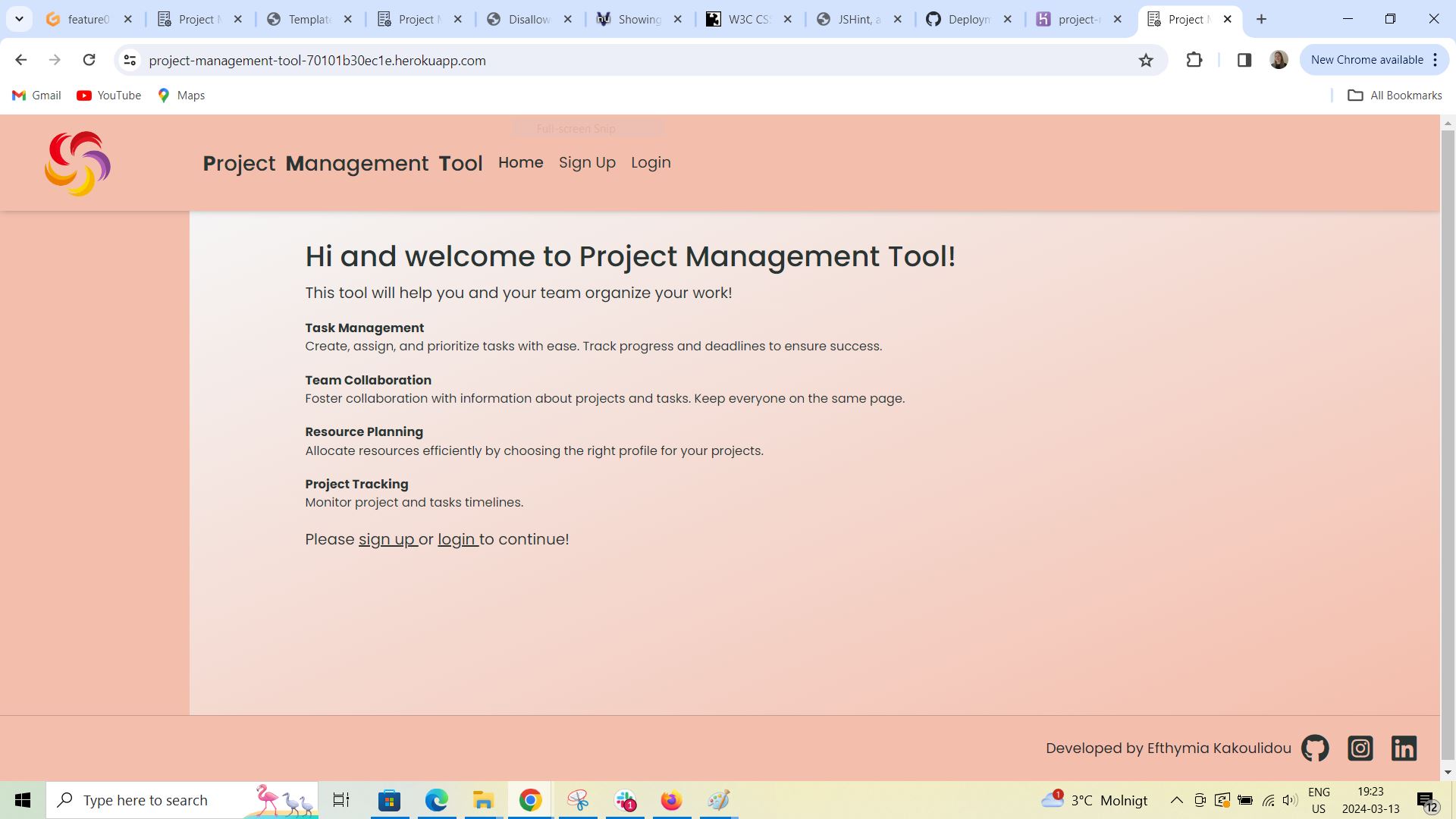Select the Sign Up navigation item
The height and width of the screenshot is (819, 1456).
(x=587, y=162)
